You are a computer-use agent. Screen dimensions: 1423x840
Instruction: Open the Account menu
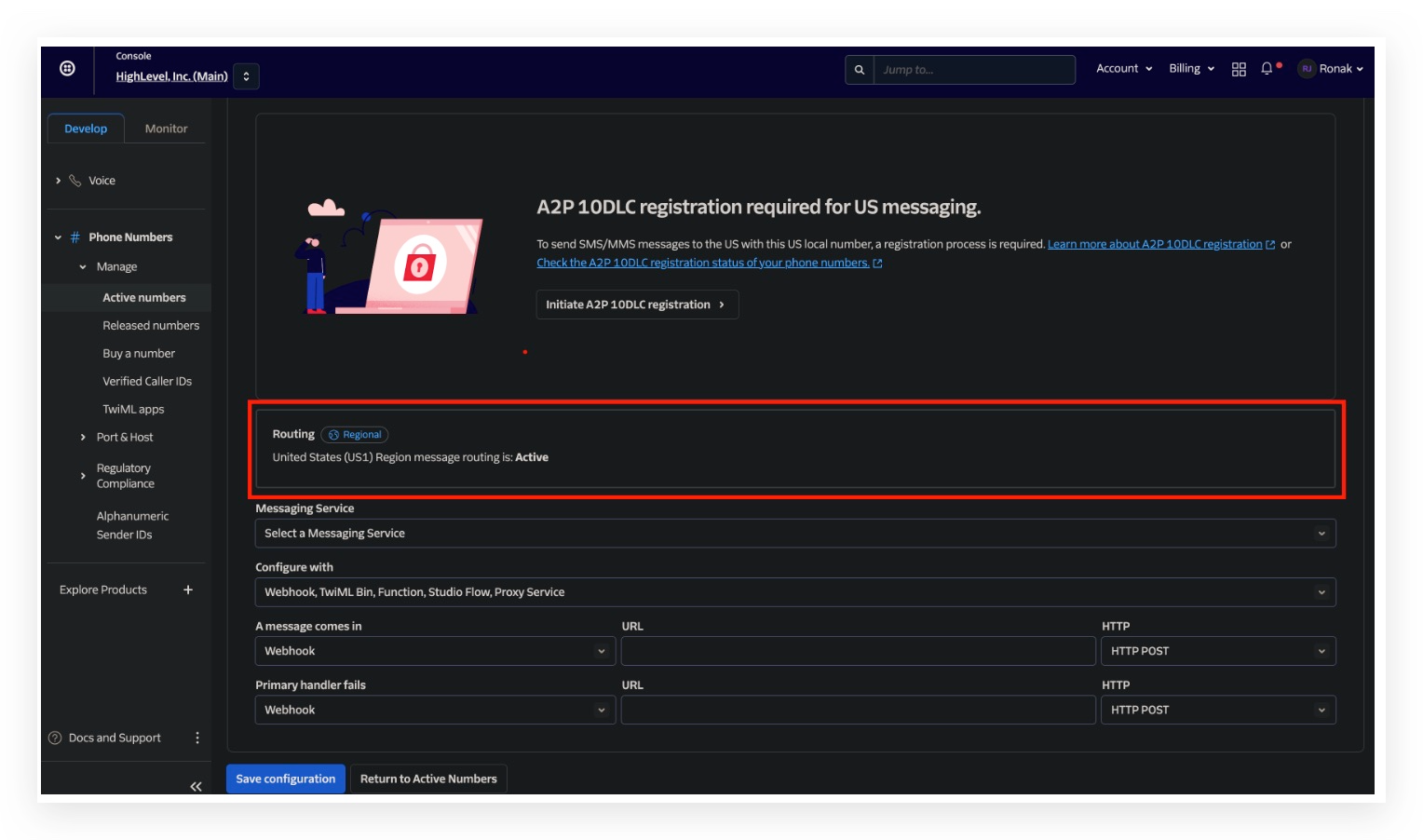pos(1124,69)
